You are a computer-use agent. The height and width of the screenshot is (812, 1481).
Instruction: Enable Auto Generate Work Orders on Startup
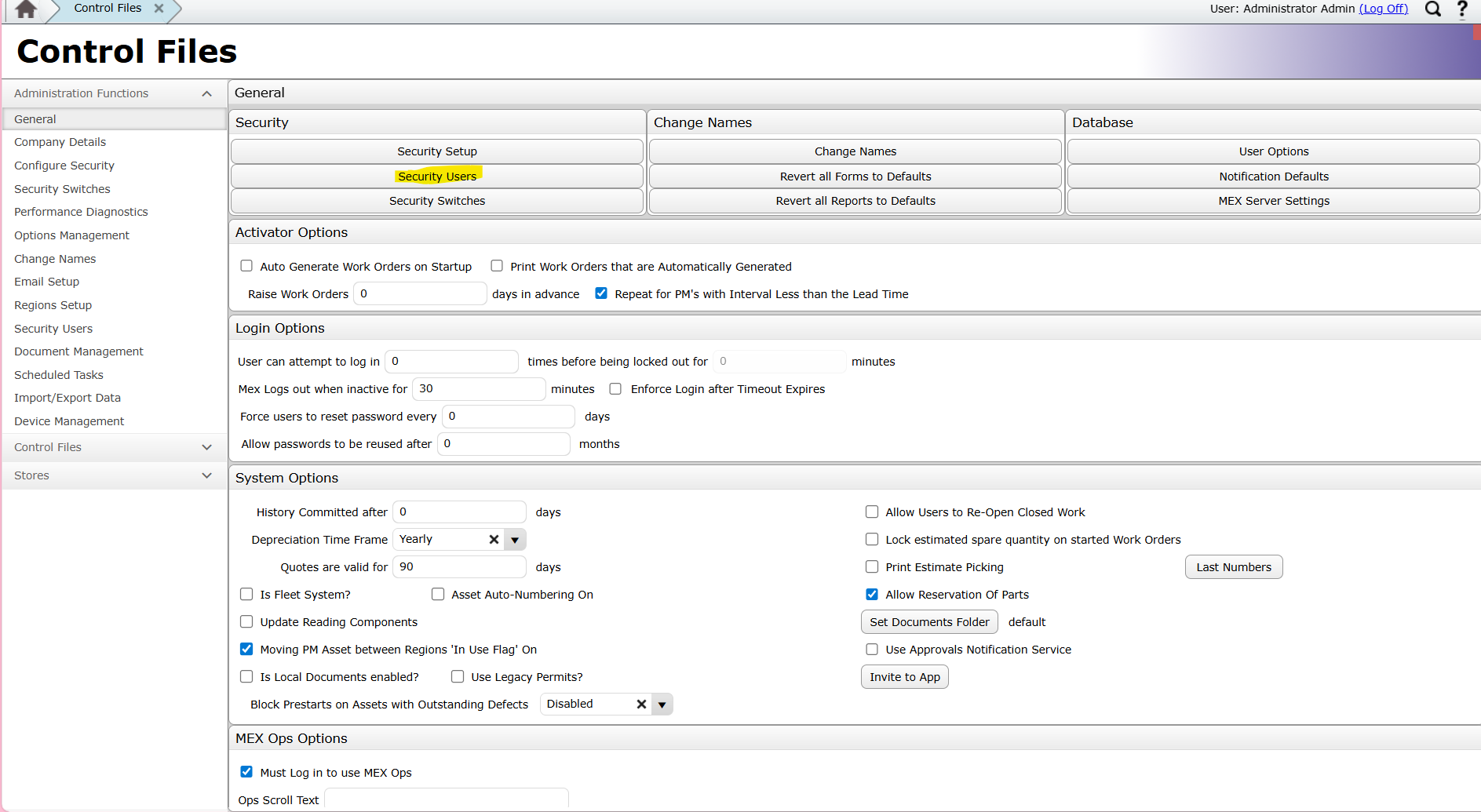pos(246,266)
